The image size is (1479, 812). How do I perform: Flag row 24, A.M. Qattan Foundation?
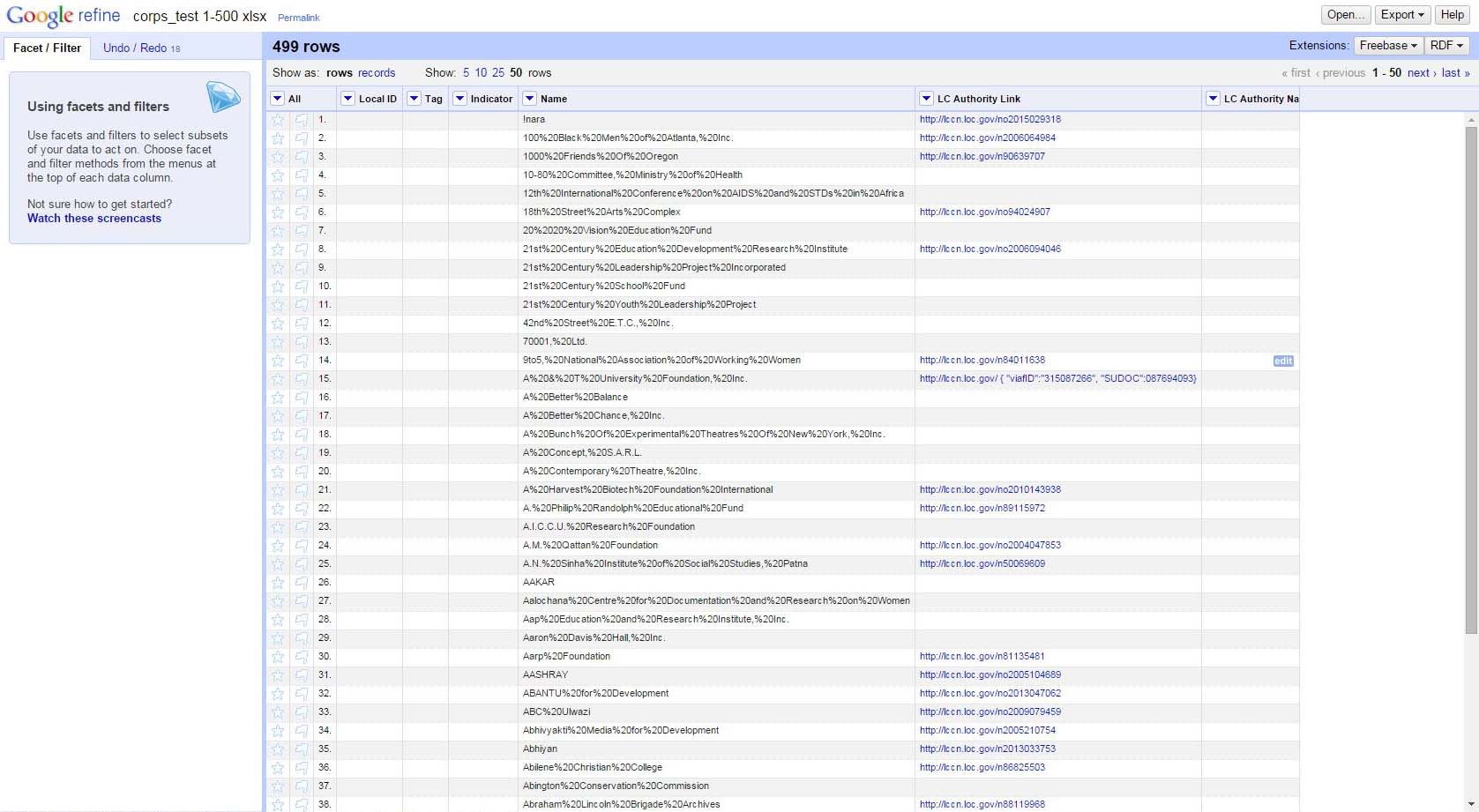[x=302, y=545]
